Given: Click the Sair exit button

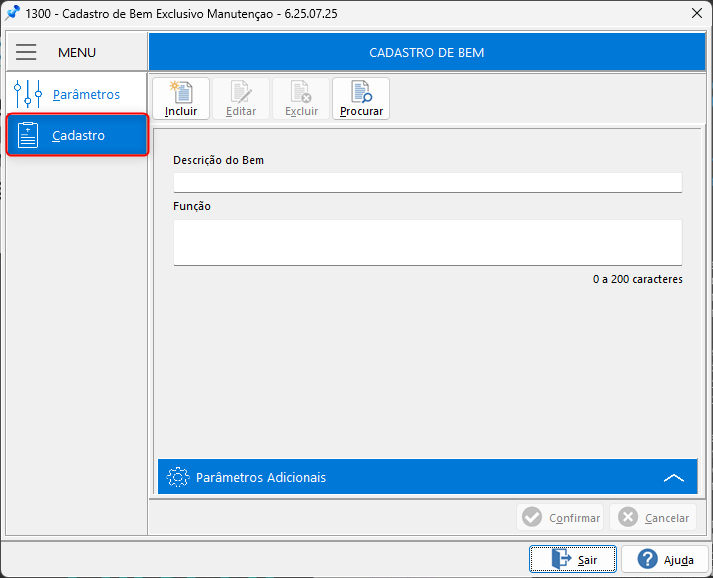Looking at the screenshot, I should point(573,559).
